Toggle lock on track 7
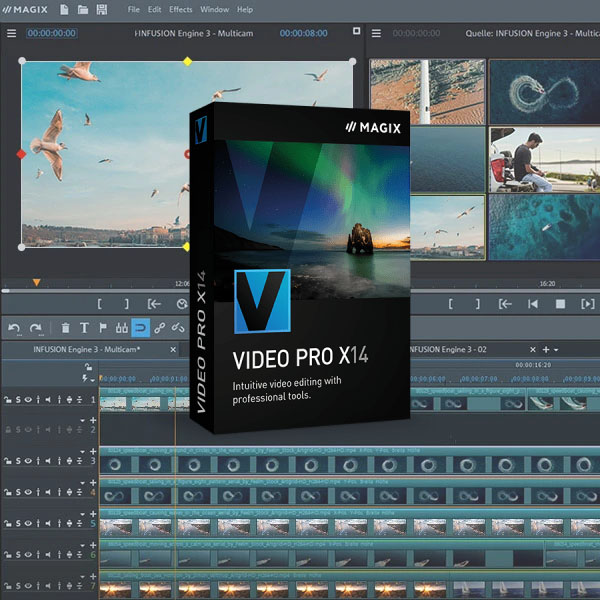The width and height of the screenshot is (600, 600). 8,586
